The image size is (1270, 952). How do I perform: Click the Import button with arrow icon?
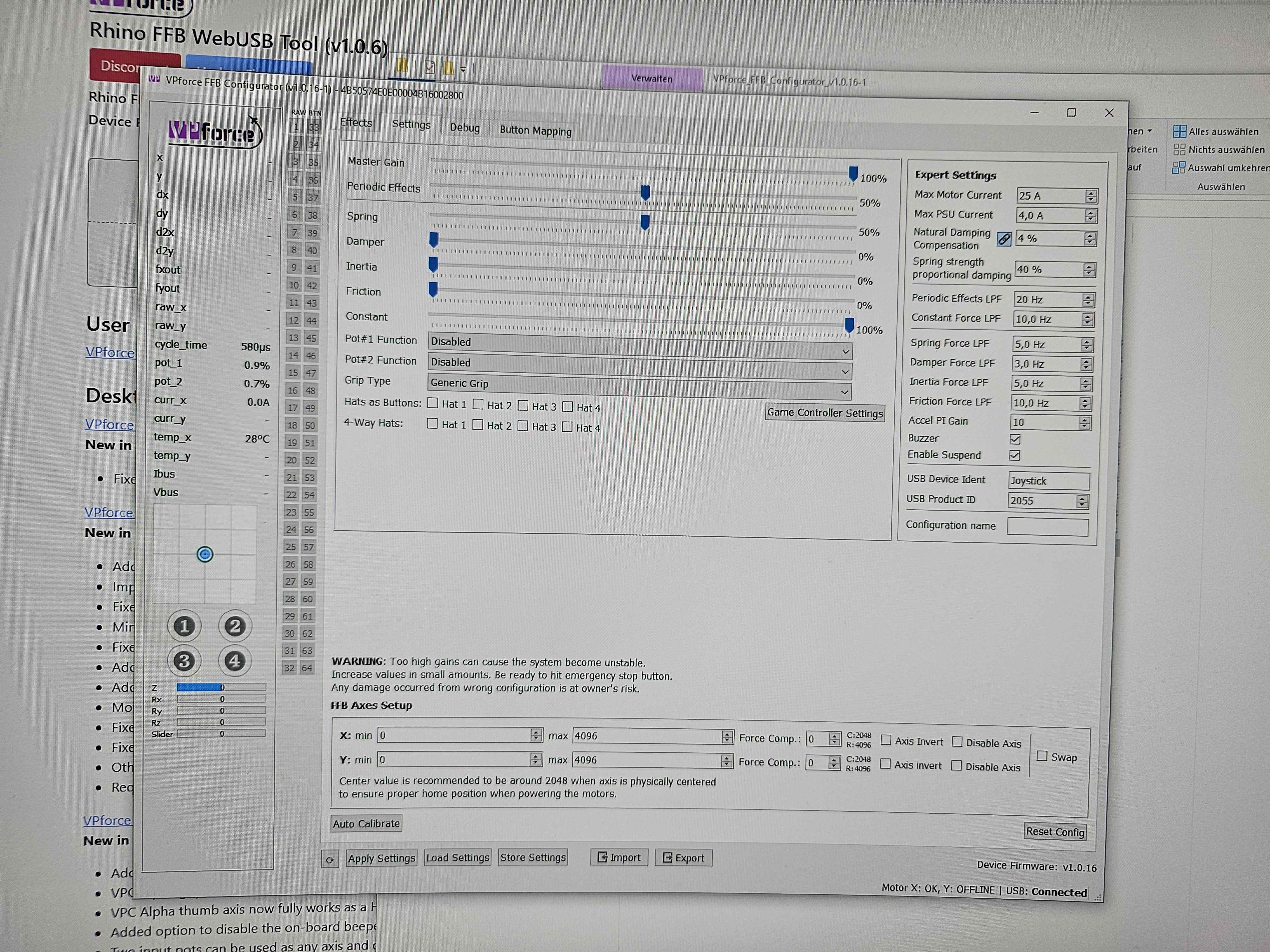(x=619, y=857)
